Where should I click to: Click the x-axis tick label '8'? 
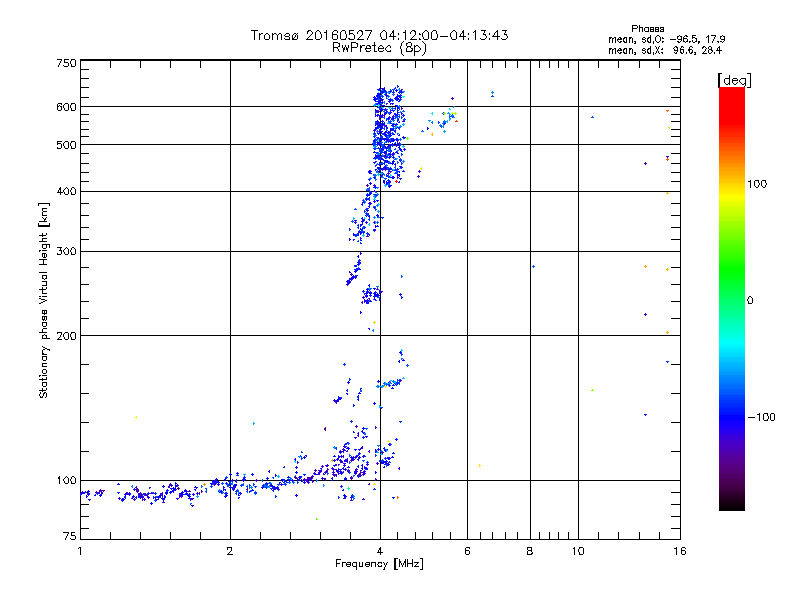point(530,551)
